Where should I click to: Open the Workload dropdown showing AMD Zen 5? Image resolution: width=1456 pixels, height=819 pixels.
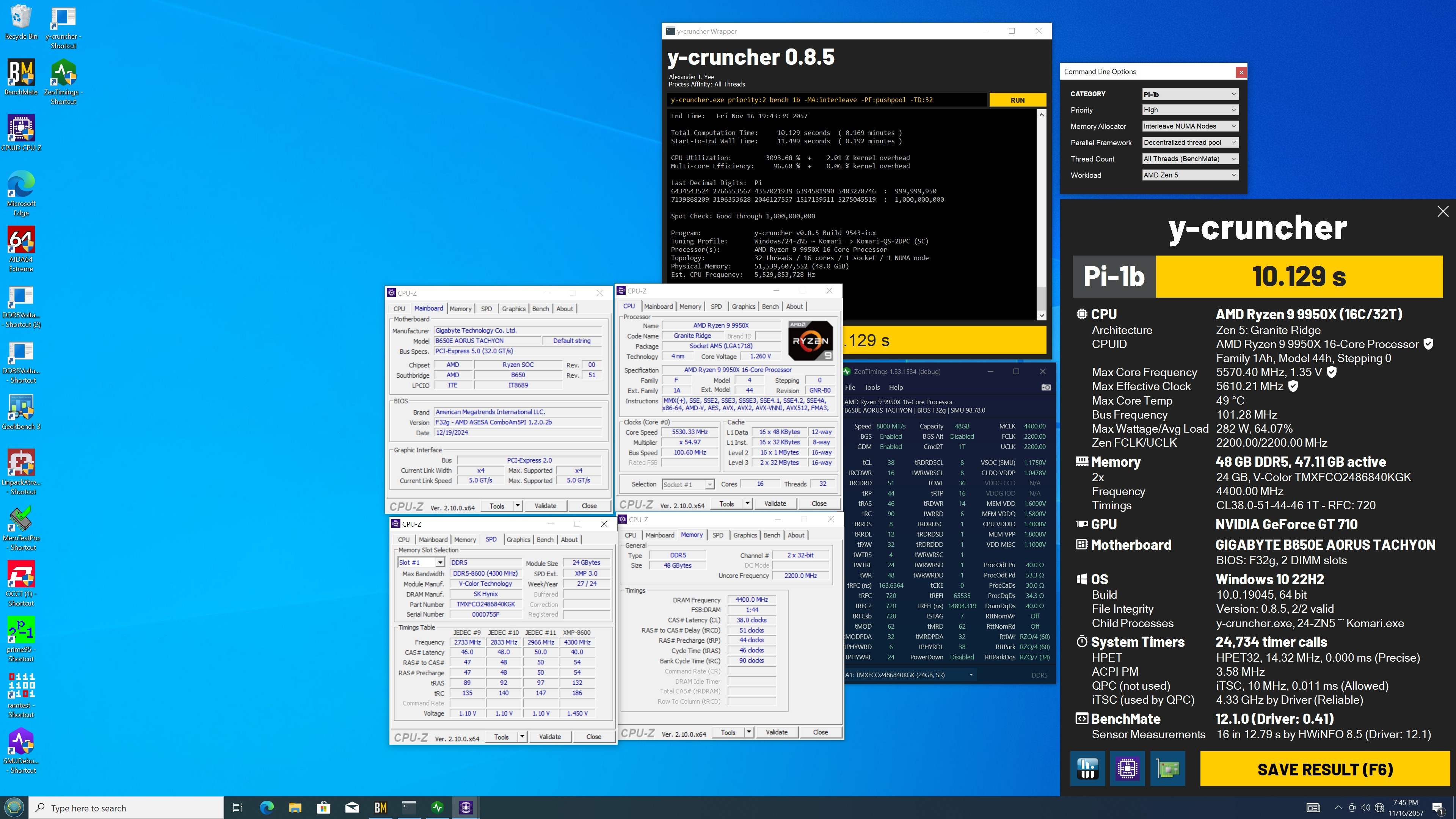[1190, 175]
